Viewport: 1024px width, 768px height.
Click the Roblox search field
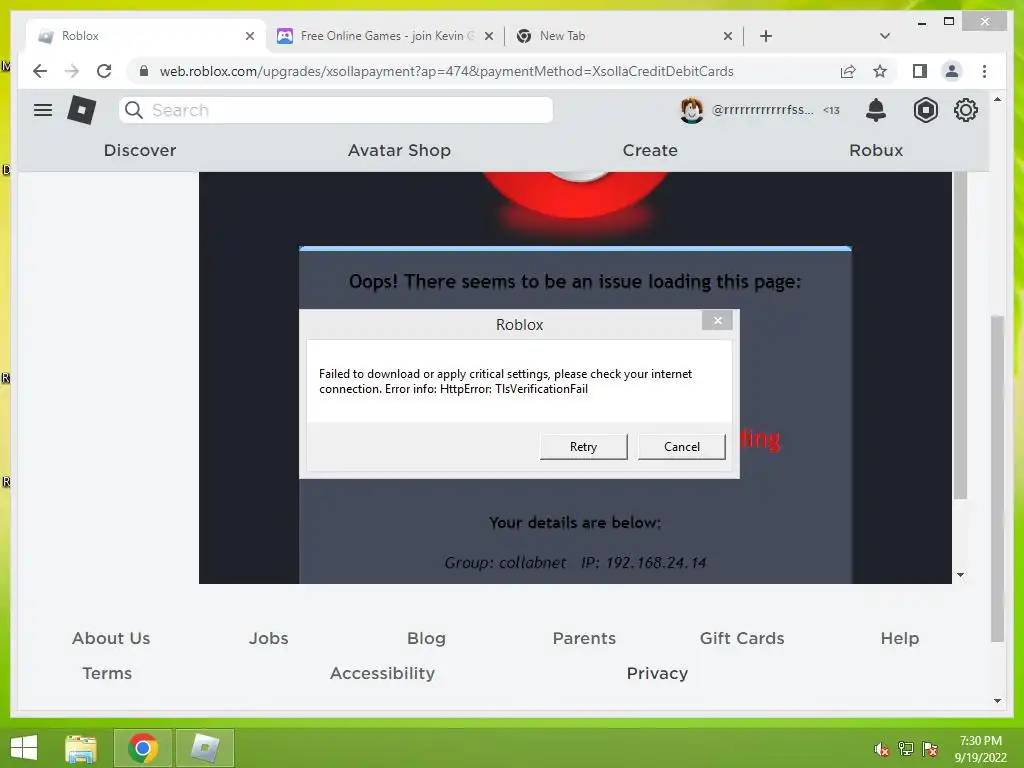point(336,110)
